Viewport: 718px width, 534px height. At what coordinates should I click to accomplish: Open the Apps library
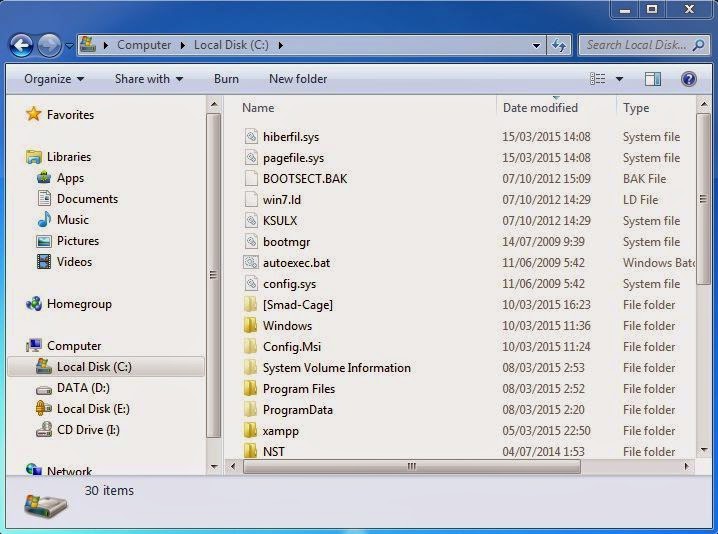(70, 178)
